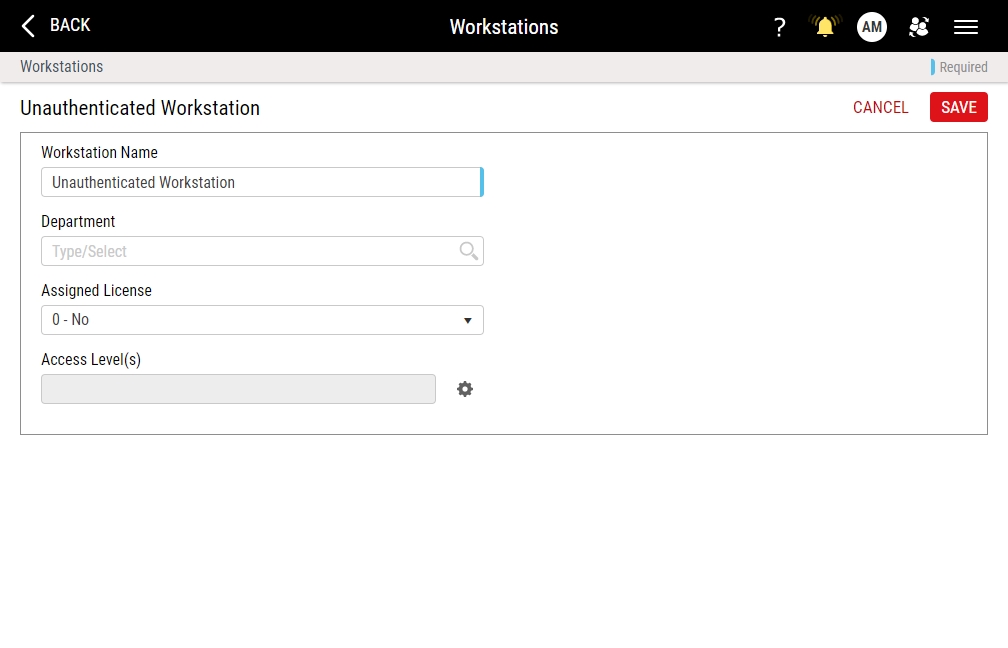Click the Required legend text

coord(963,67)
